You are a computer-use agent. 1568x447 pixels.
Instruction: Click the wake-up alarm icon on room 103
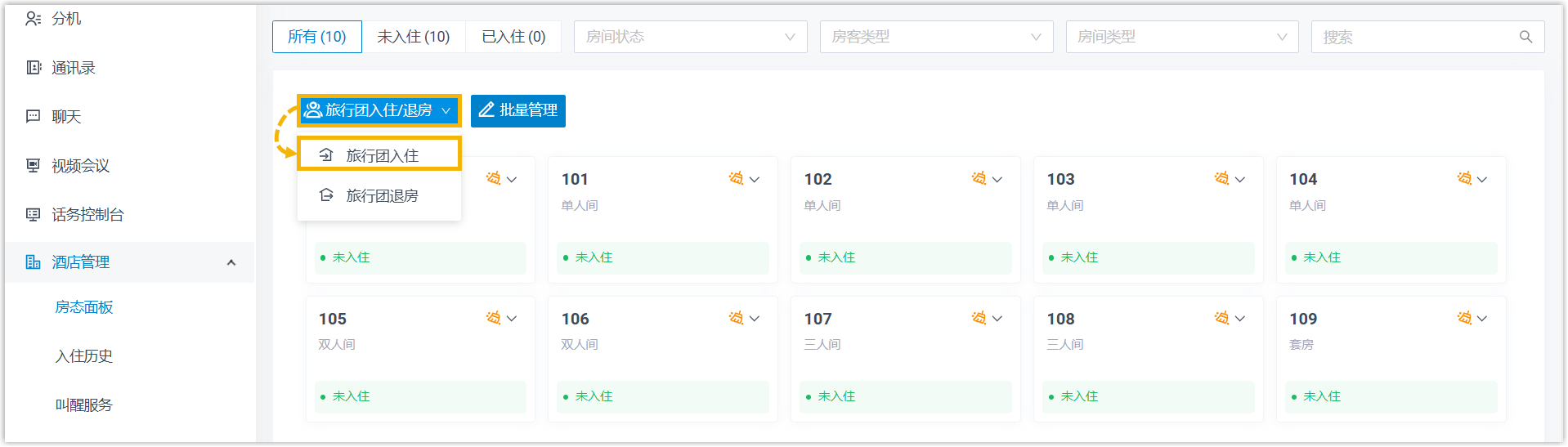click(1221, 178)
